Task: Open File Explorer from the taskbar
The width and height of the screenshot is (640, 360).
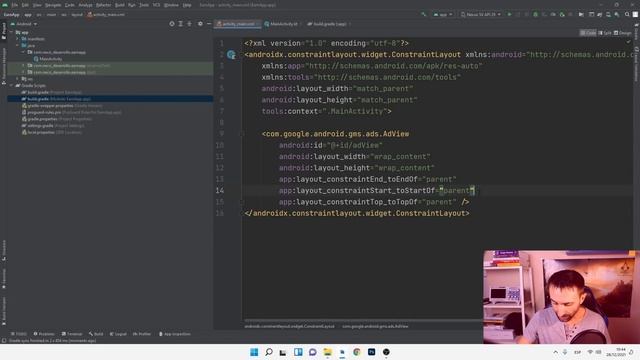Action: coord(327,352)
